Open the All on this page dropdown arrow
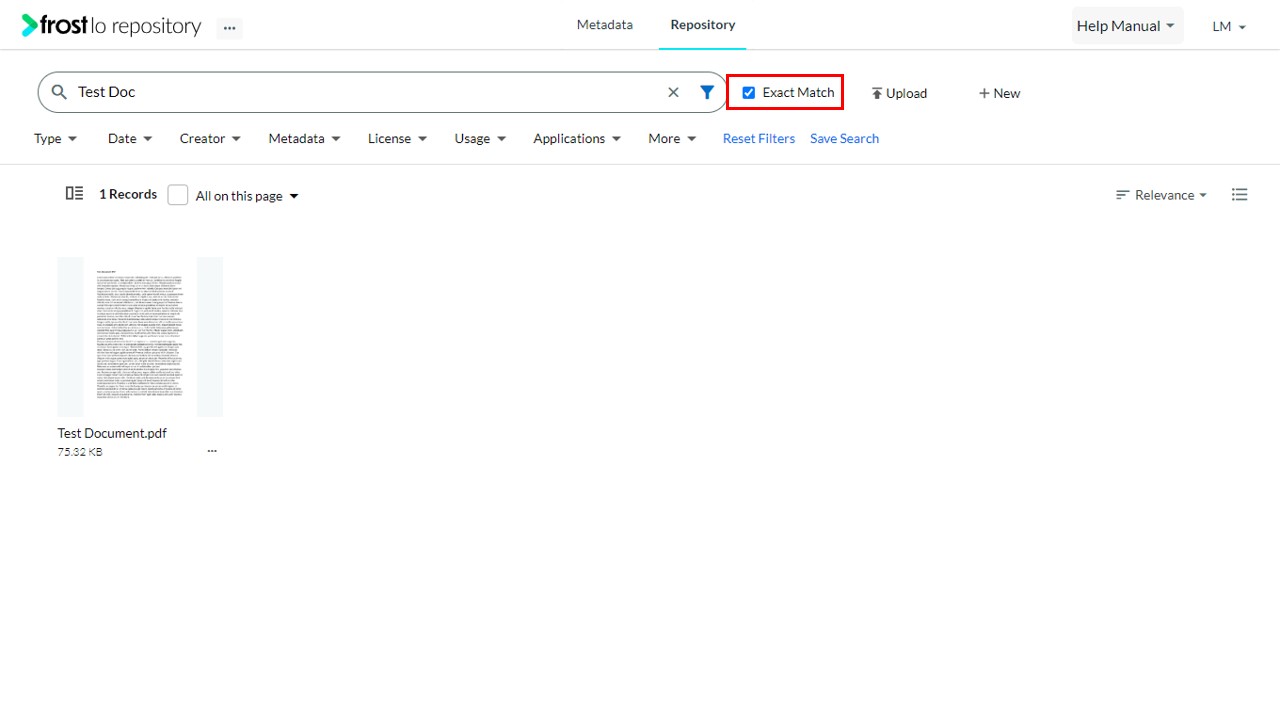 [x=294, y=196]
